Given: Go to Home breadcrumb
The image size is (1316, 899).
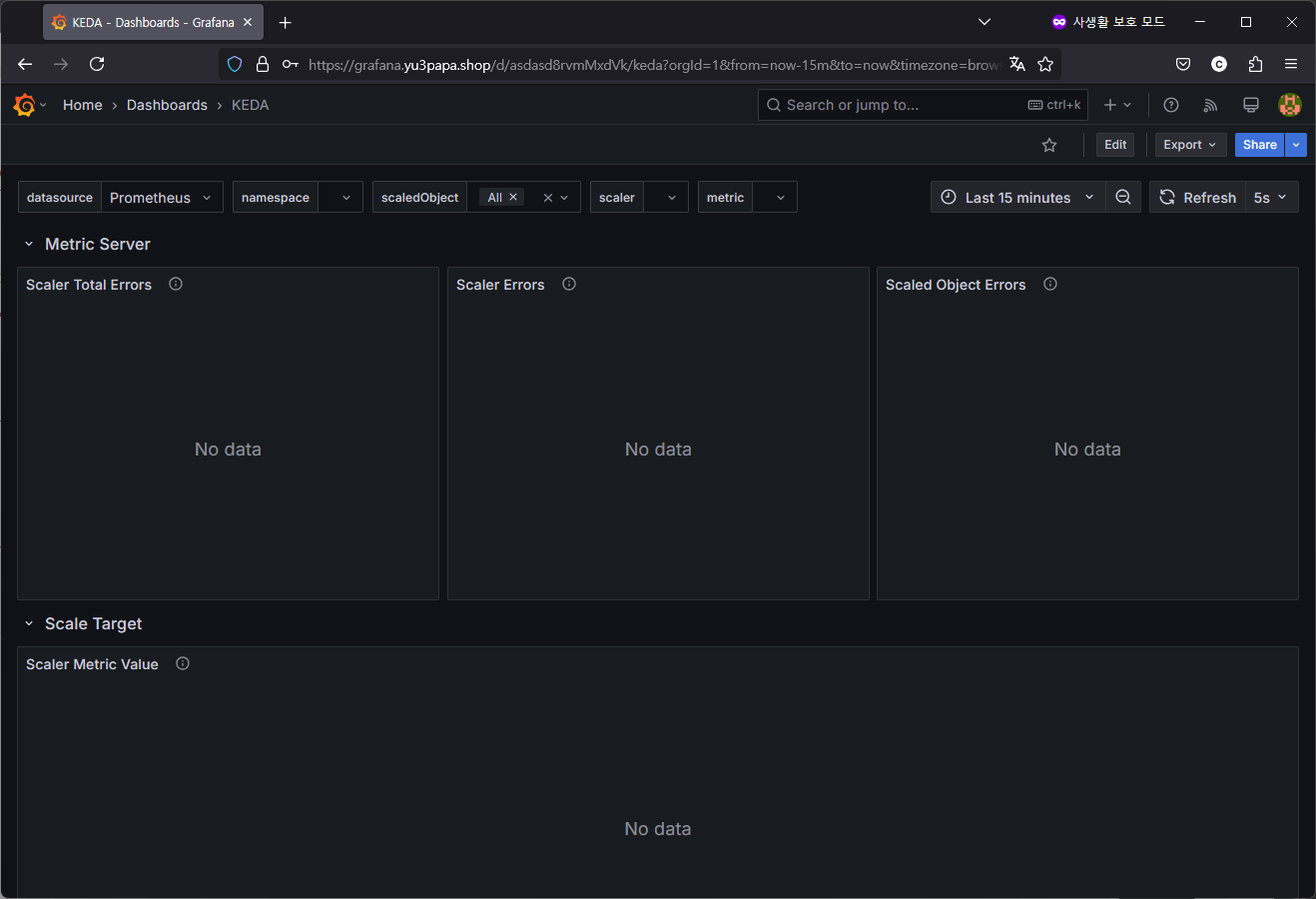Looking at the screenshot, I should pyautogui.click(x=83, y=105).
